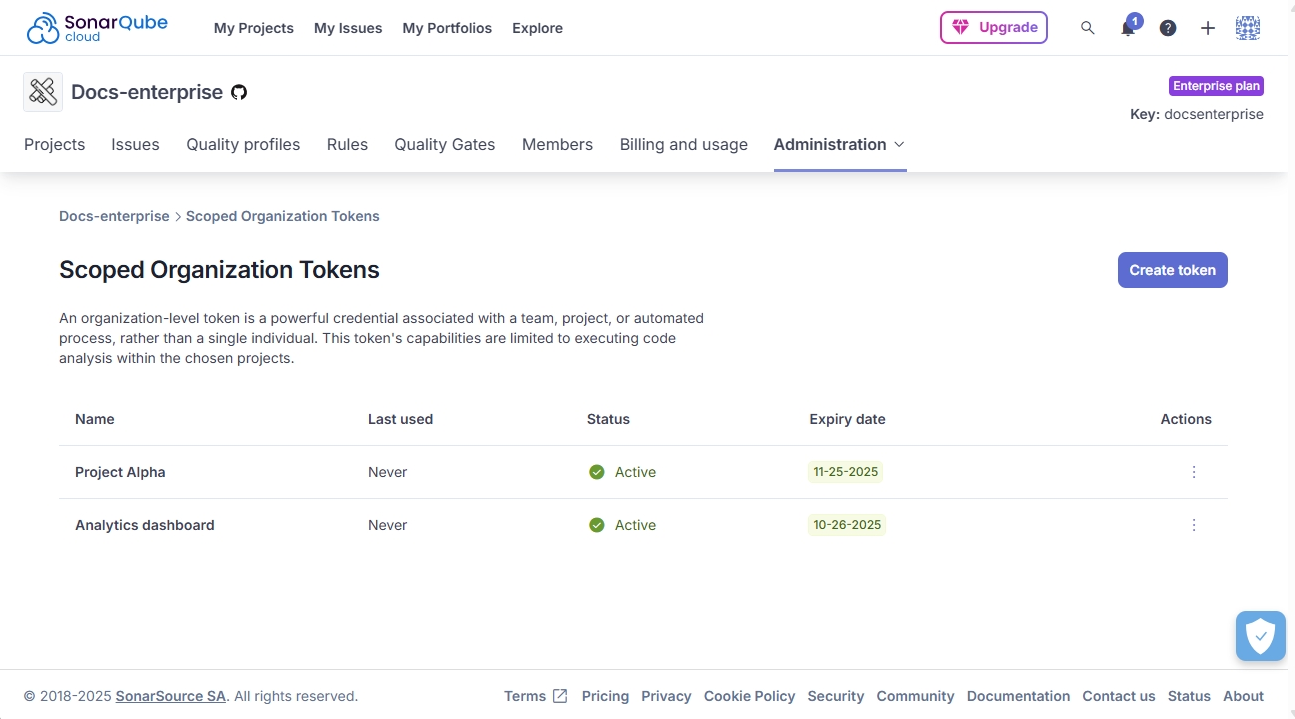The height and width of the screenshot is (719, 1295).
Task: Open the user avatar menu
Action: point(1248,28)
